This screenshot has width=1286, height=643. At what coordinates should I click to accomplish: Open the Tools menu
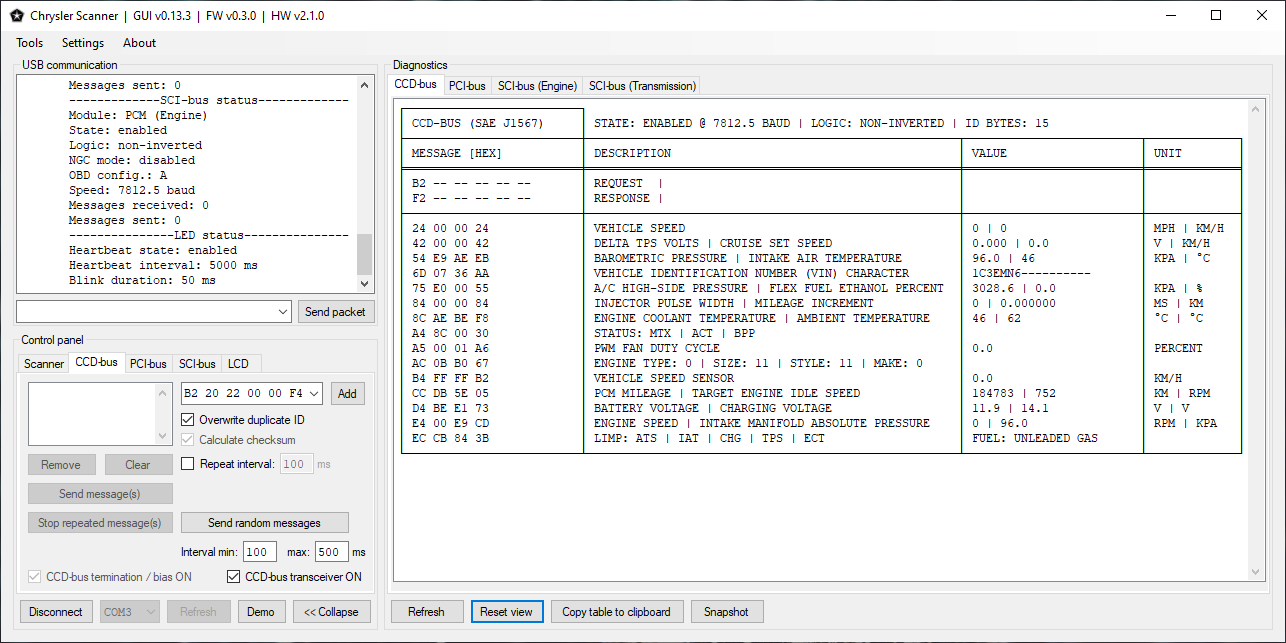pos(30,43)
